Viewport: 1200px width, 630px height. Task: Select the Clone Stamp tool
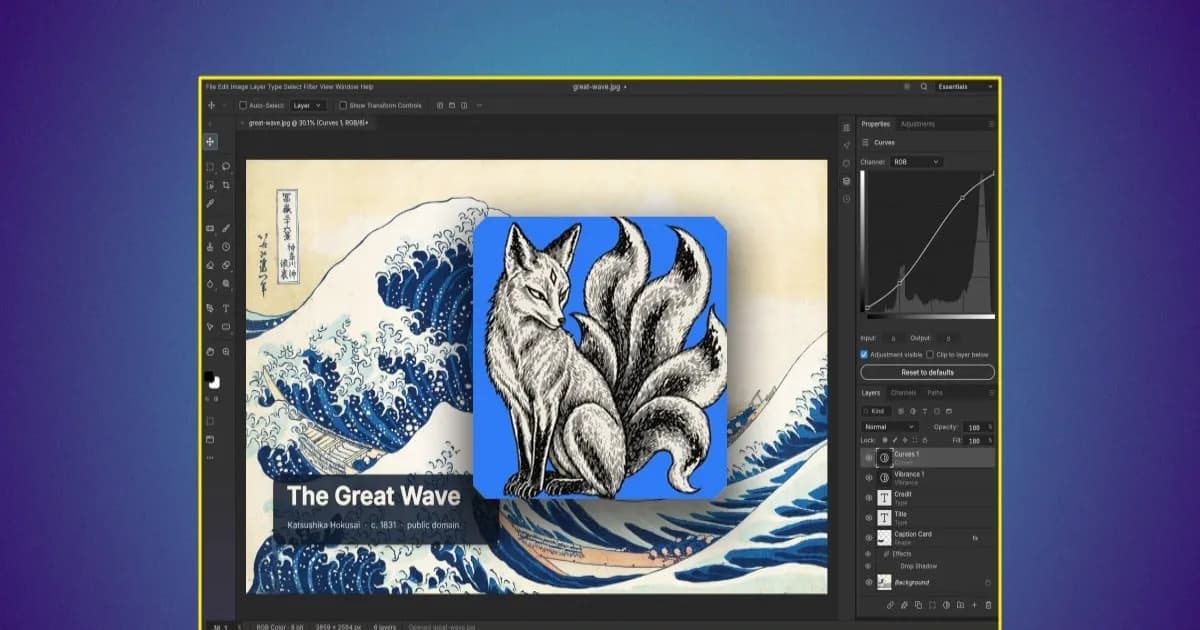[211, 246]
